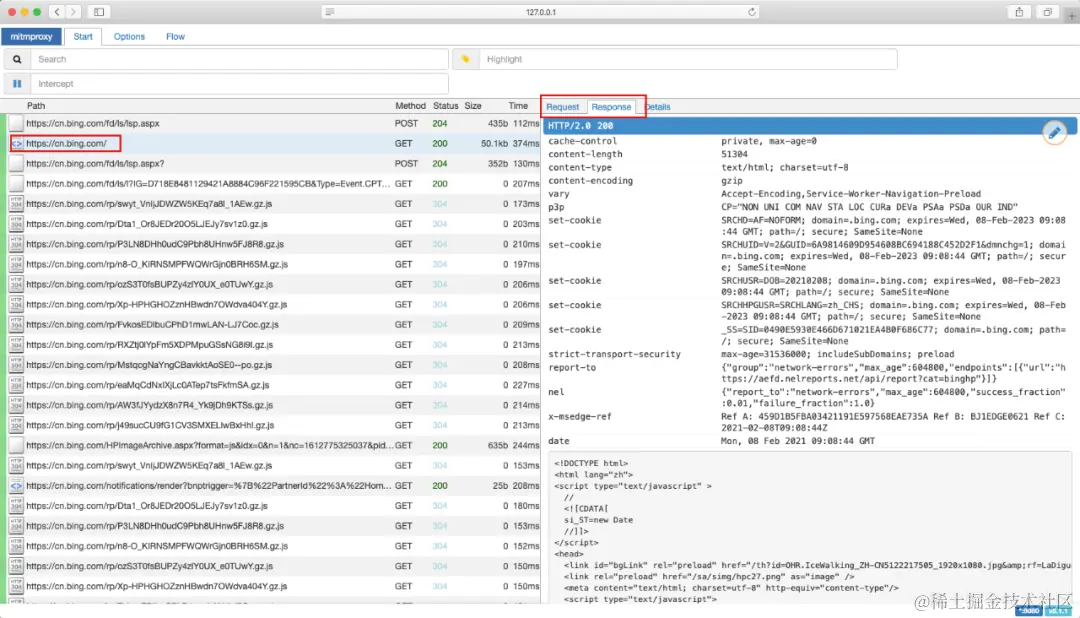
Task: Click the <!DOCTYPE html> response body line
Action: (591, 464)
